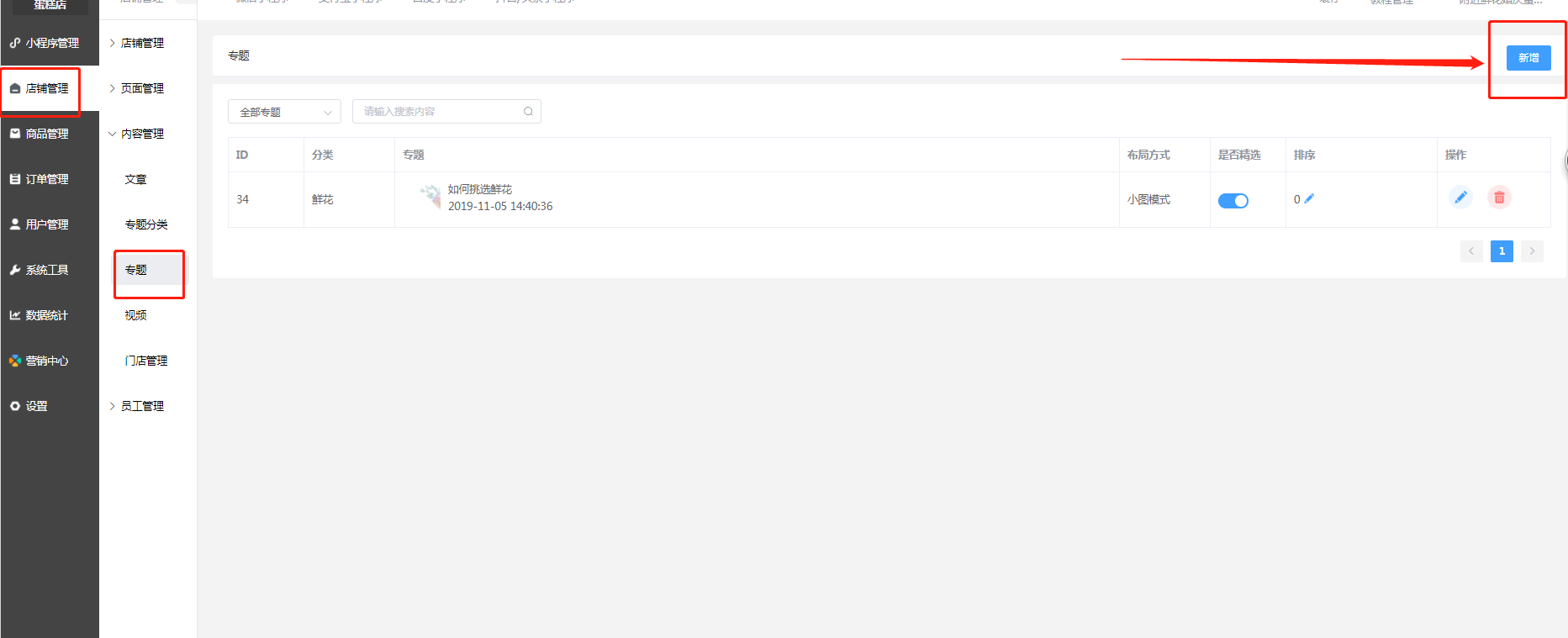Open the 视频 submenu item
1568x638 pixels.
pyautogui.click(x=136, y=315)
